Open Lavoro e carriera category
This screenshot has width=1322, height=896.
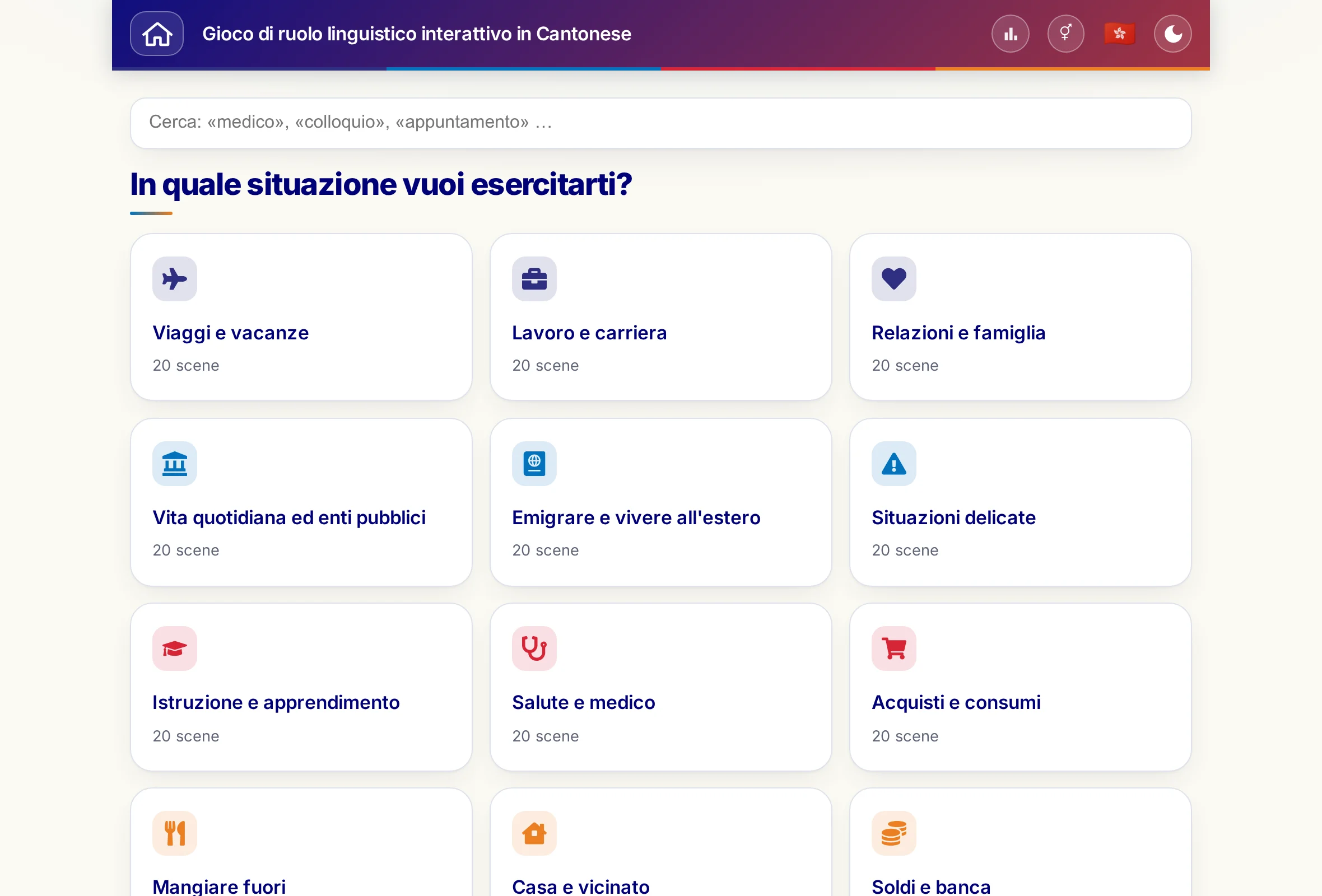[660, 316]
